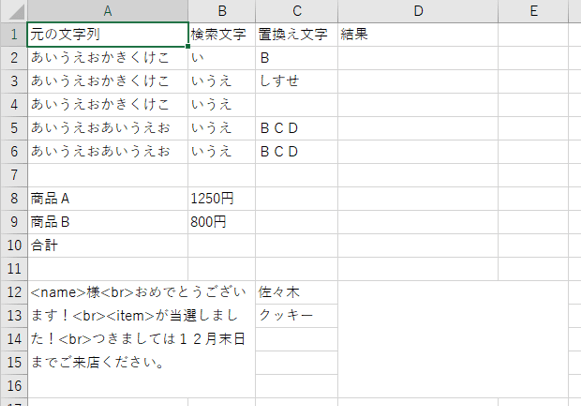Click cell B2 containing 'い'
Screen dimensions: 581x406
pyautogui.click(x=222, y=58)
